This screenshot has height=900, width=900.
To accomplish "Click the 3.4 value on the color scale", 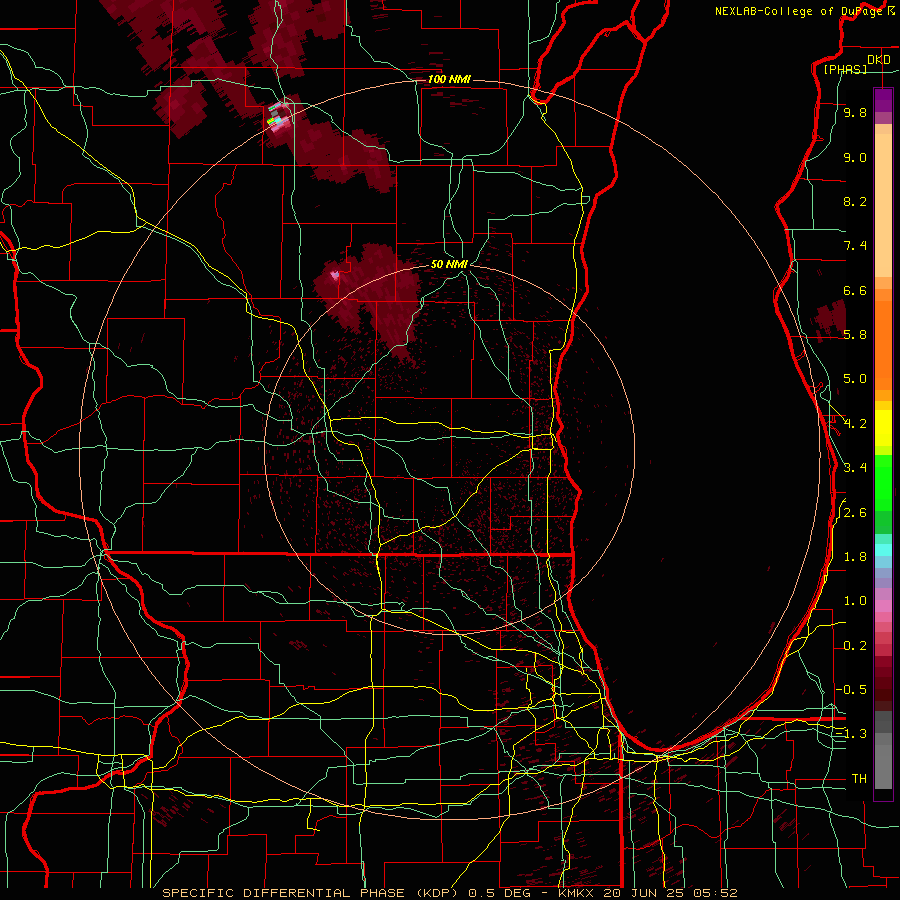I will point(855,468).
